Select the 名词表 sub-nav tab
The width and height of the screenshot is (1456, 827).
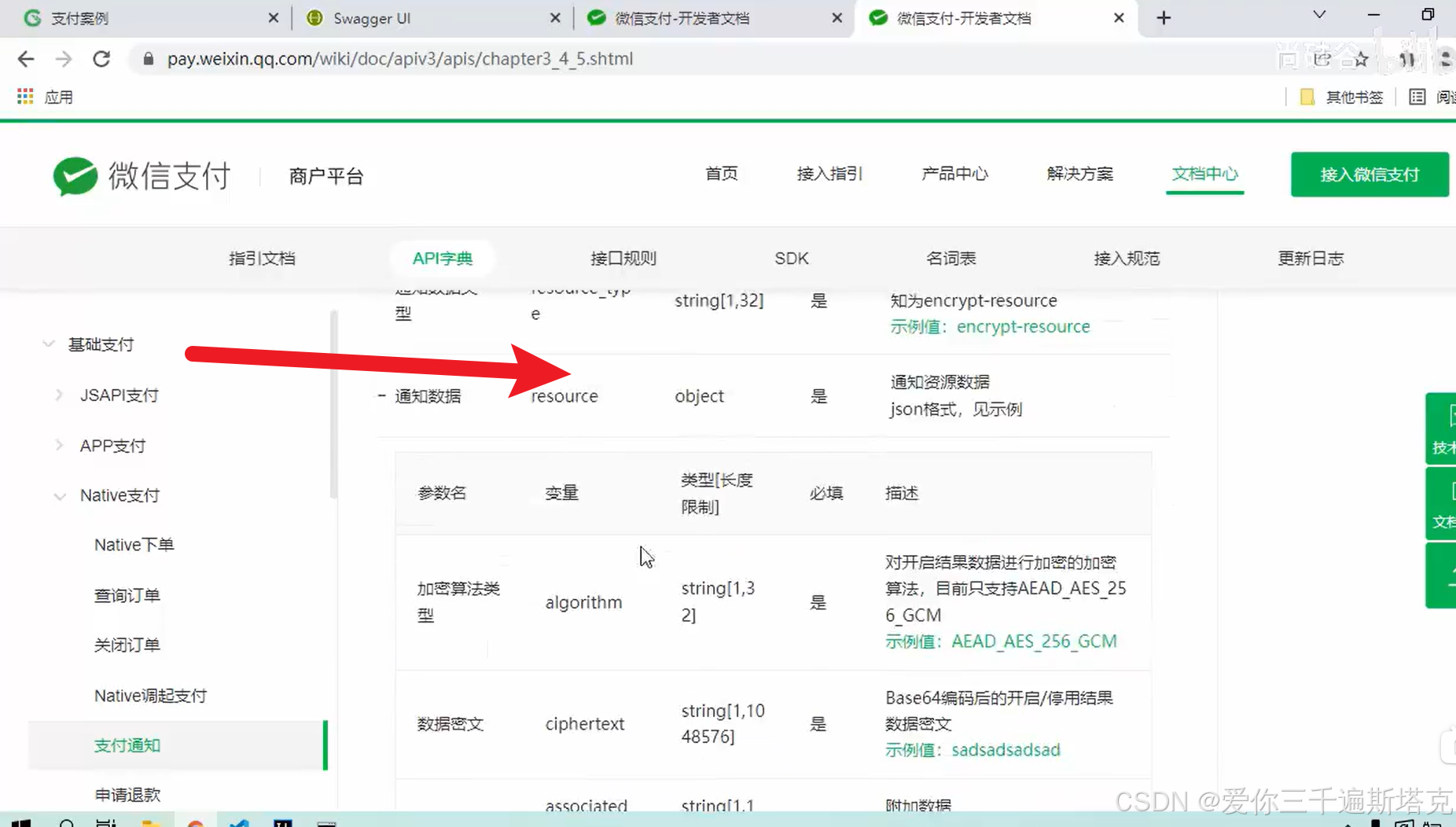pyautogui.click(x=950, y=259)
